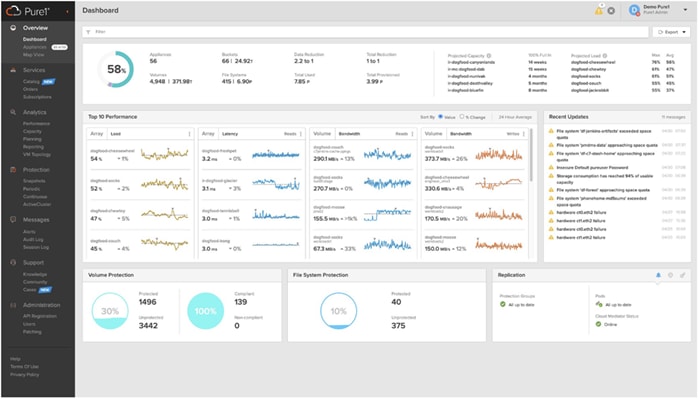698x400 pixels.
Task: Click the Analytics magnifier icon in the sidebar
Action: tap(13, 112)
